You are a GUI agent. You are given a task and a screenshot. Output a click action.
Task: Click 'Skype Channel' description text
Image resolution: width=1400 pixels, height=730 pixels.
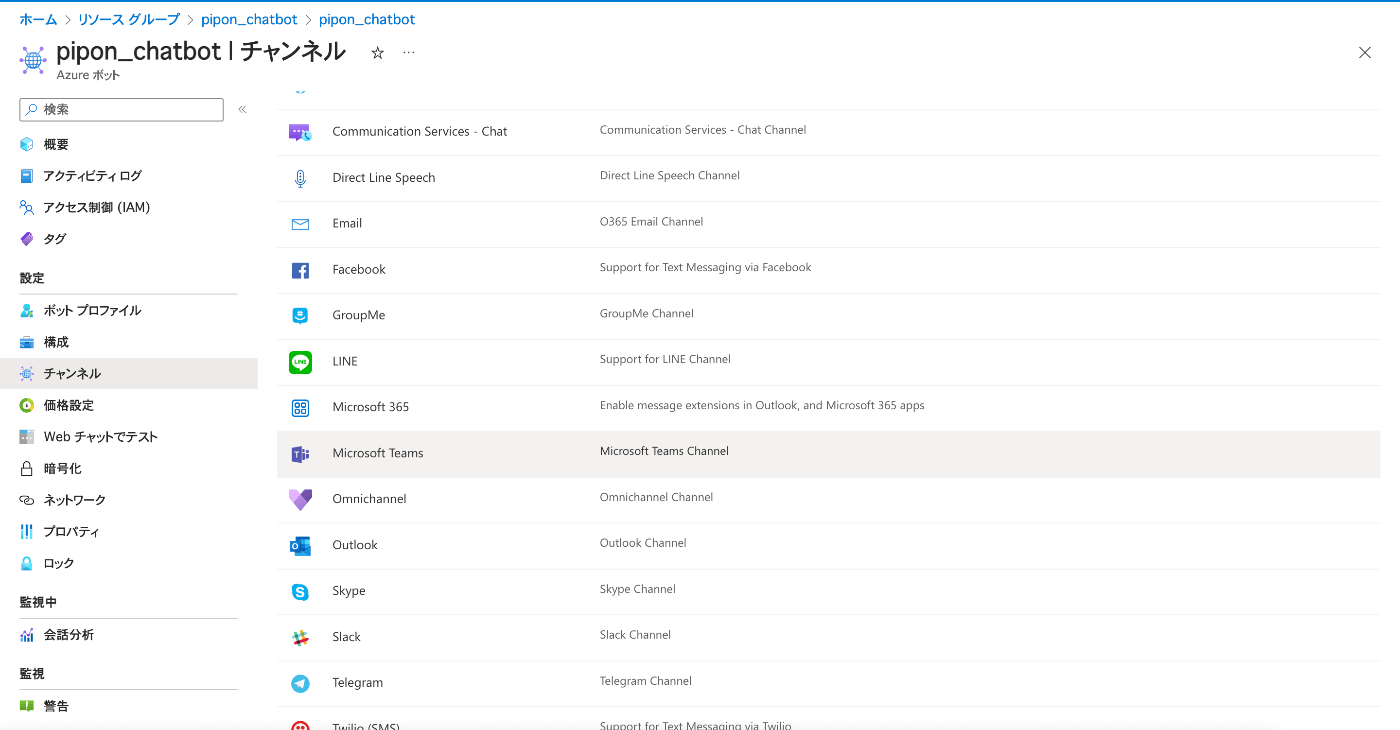638,590
